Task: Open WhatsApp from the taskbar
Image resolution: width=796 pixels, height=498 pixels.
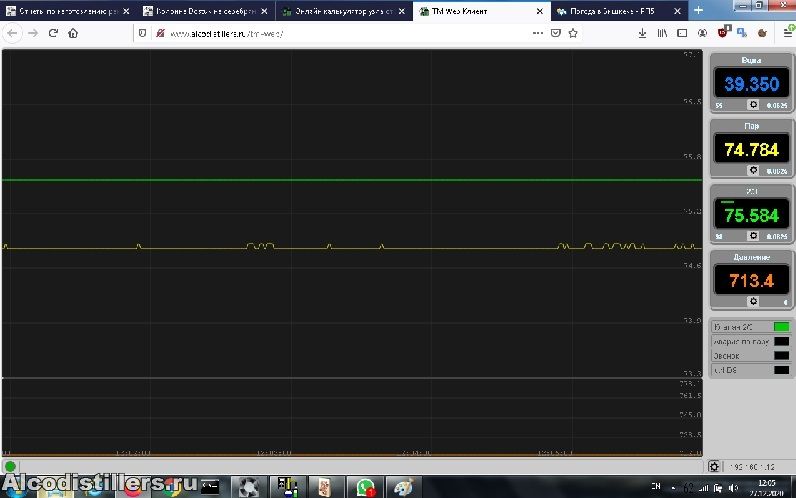Action: [x=364, y=487]
